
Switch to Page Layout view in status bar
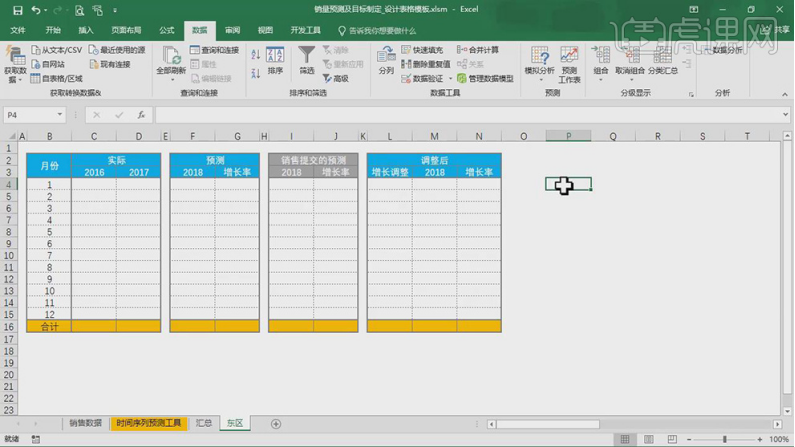point(648,439)
